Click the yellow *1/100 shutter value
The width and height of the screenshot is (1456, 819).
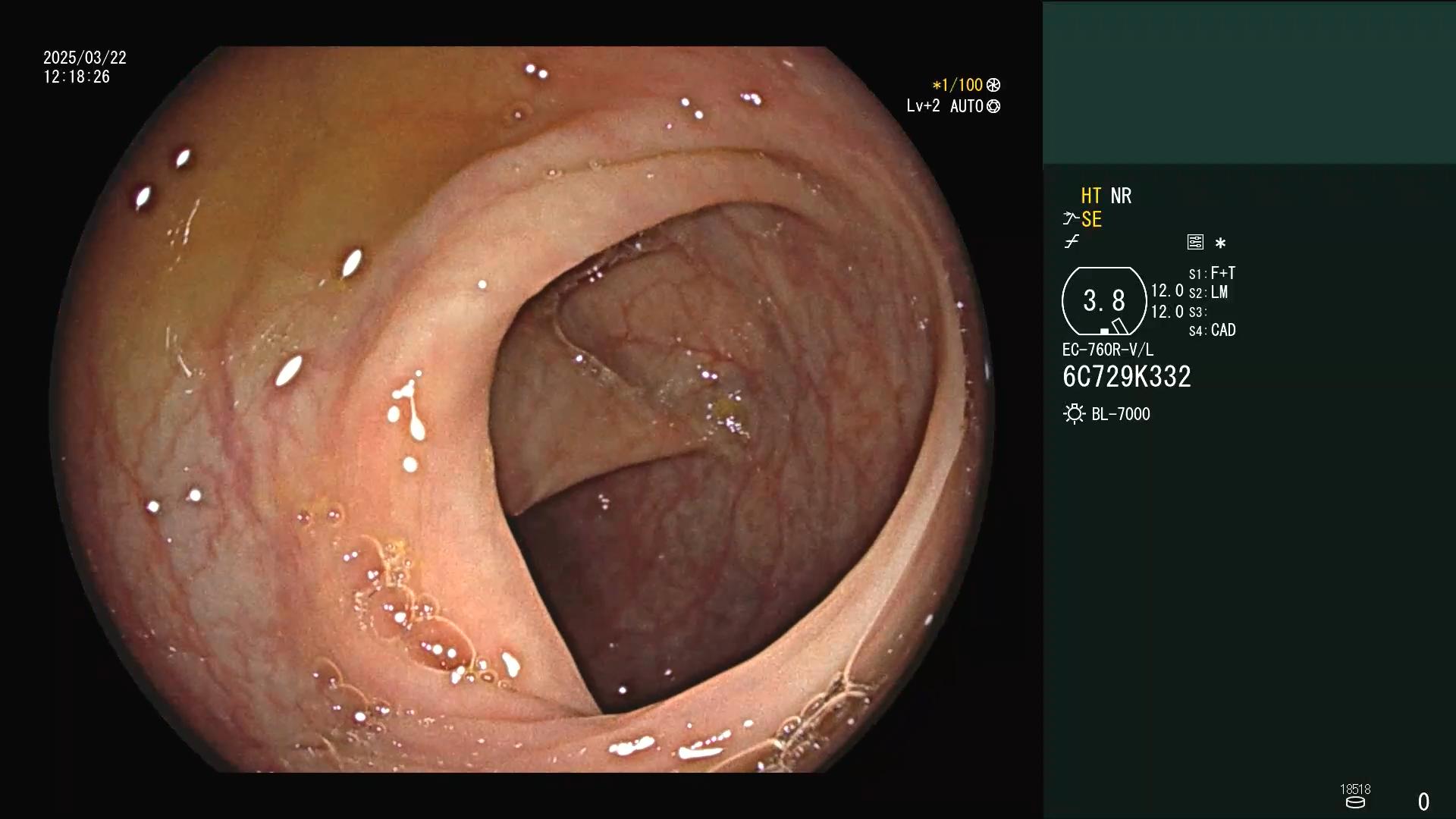[957, 85]
